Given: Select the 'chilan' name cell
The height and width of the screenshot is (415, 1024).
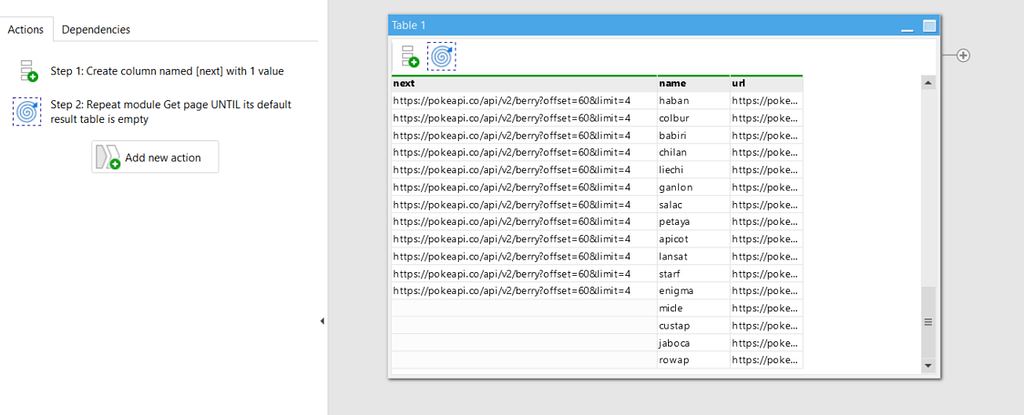Looking at the screenshot, I should (x=694, y=152).
